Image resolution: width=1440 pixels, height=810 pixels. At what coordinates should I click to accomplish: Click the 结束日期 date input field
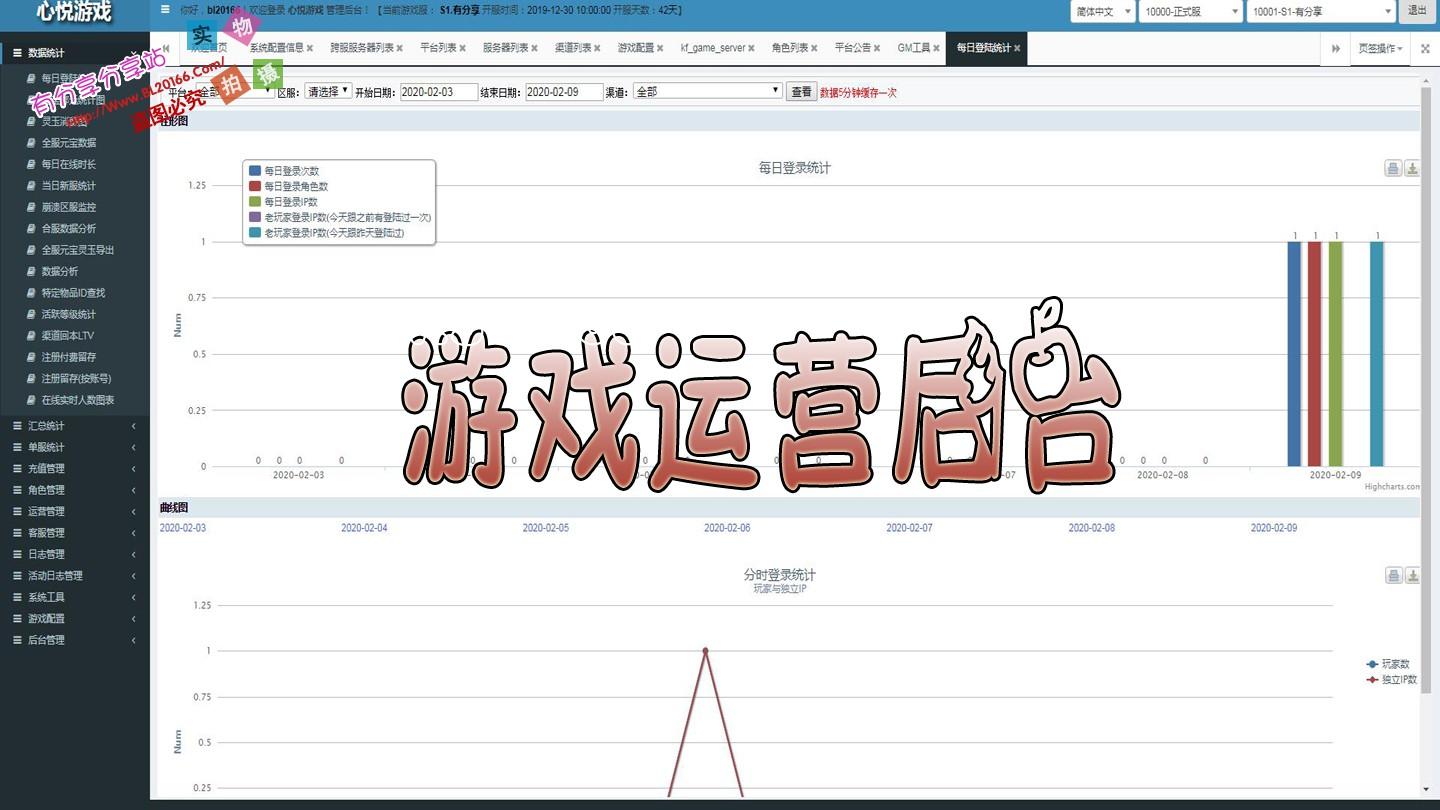coord(564,92)
